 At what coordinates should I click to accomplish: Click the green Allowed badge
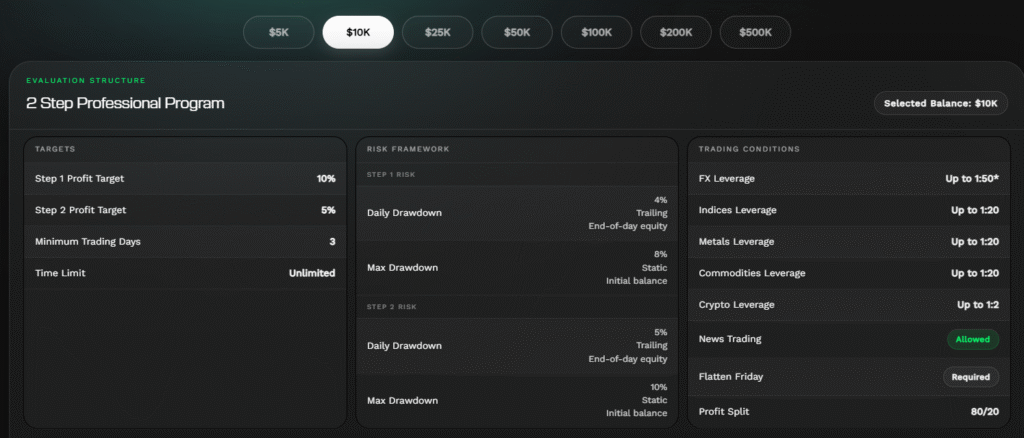click(x=972, y=339)
